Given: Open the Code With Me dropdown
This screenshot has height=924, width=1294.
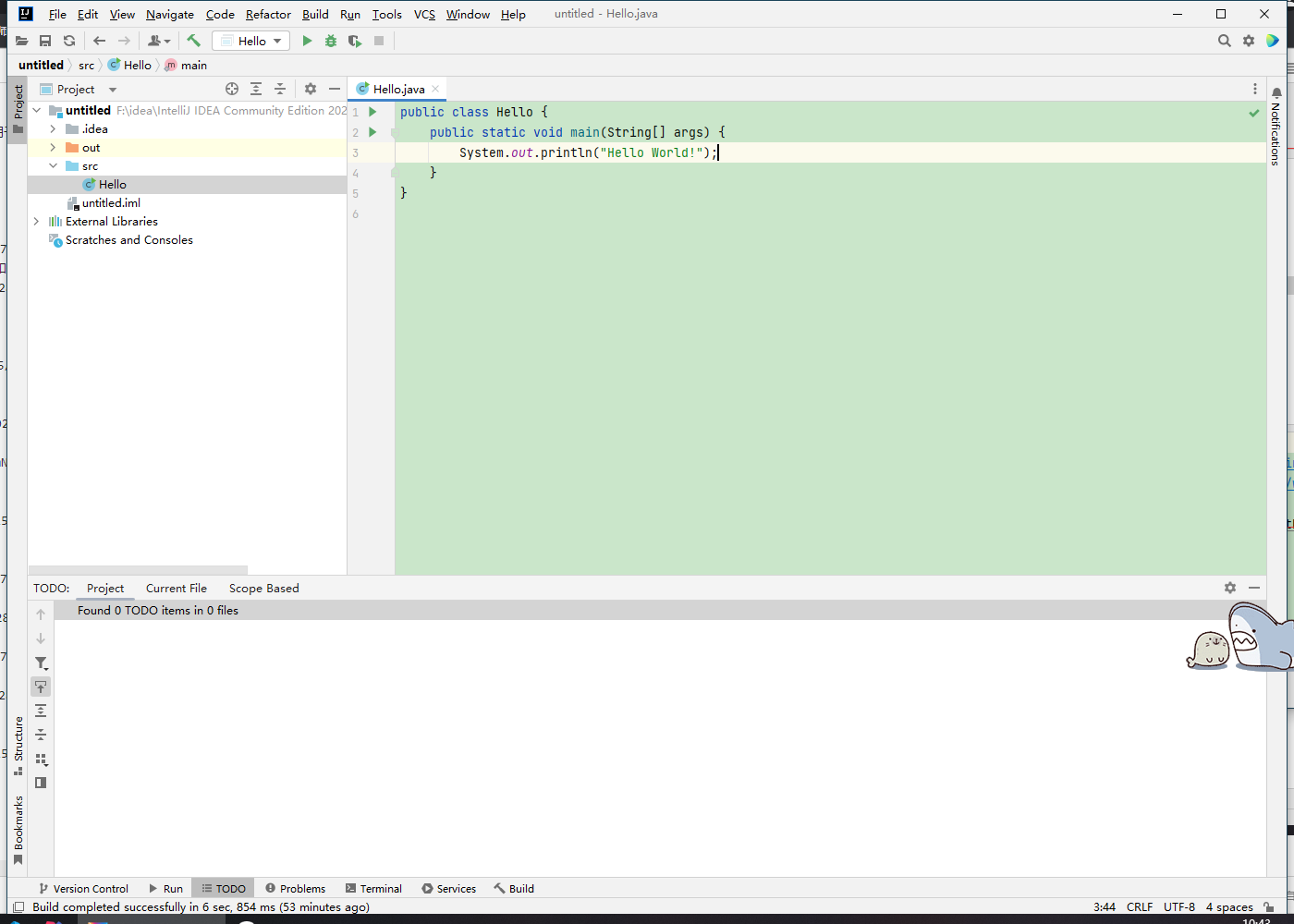Looking at the screenshot, I should tap(159, 41).
